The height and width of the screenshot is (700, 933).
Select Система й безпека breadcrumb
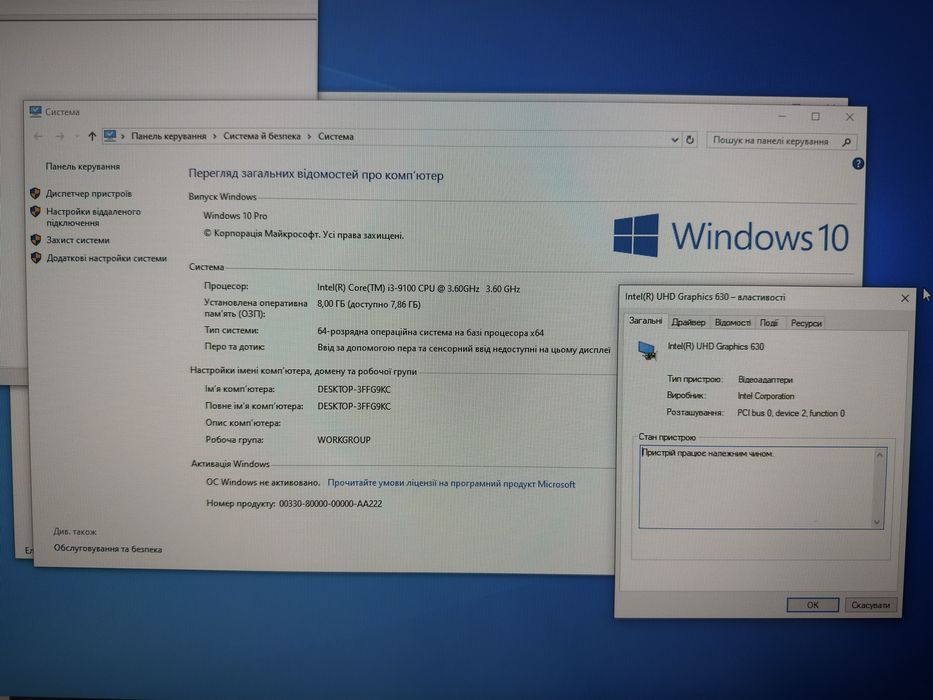(x=262, y=136)
